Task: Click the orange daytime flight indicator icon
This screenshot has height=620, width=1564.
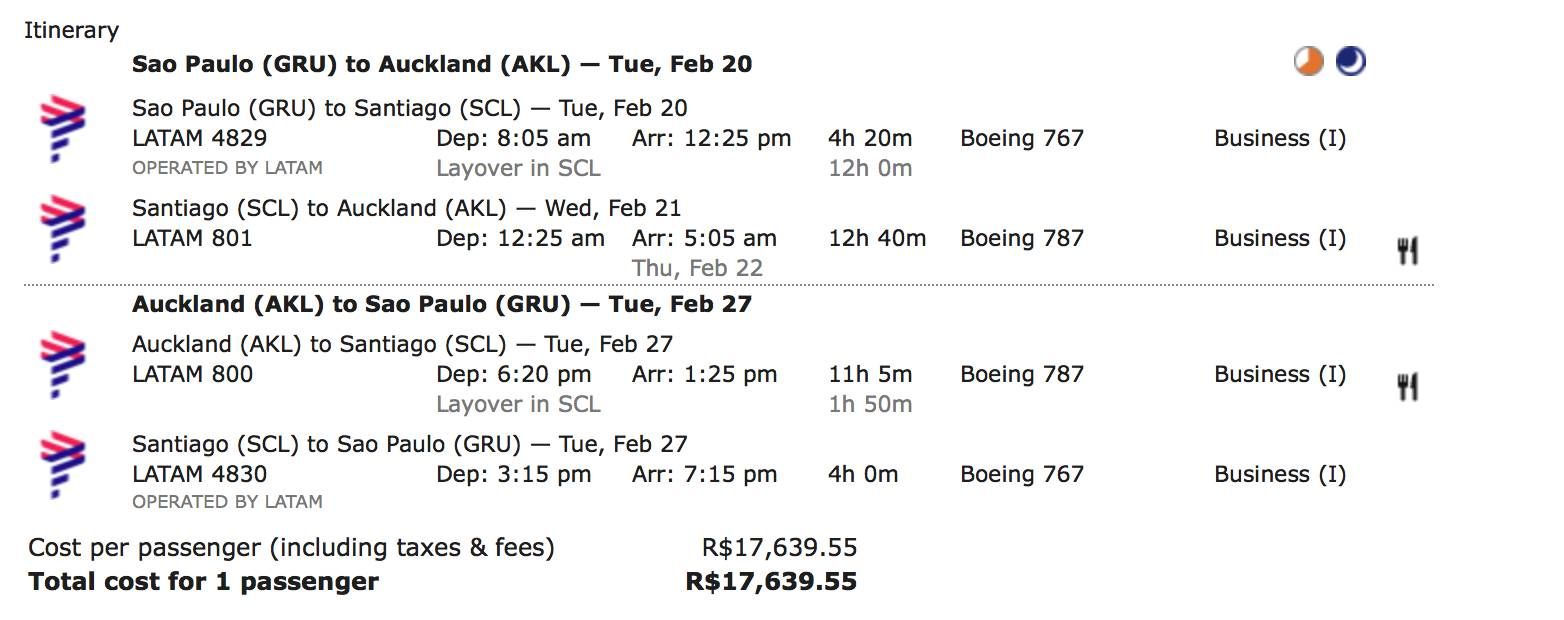Action: tap(1308, 63)
